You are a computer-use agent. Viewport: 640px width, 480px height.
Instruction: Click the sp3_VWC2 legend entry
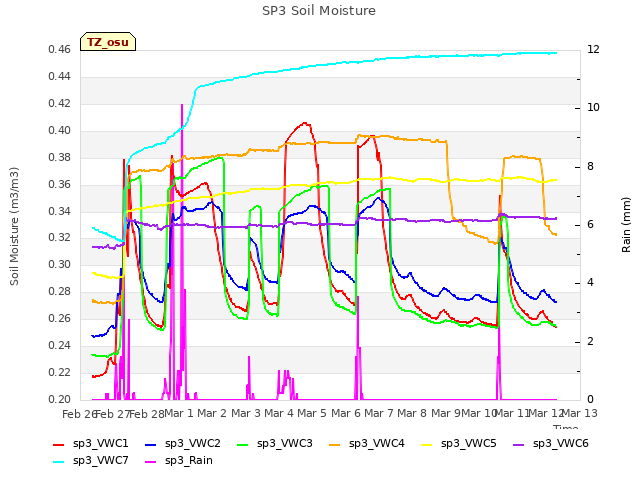point(182,443)
